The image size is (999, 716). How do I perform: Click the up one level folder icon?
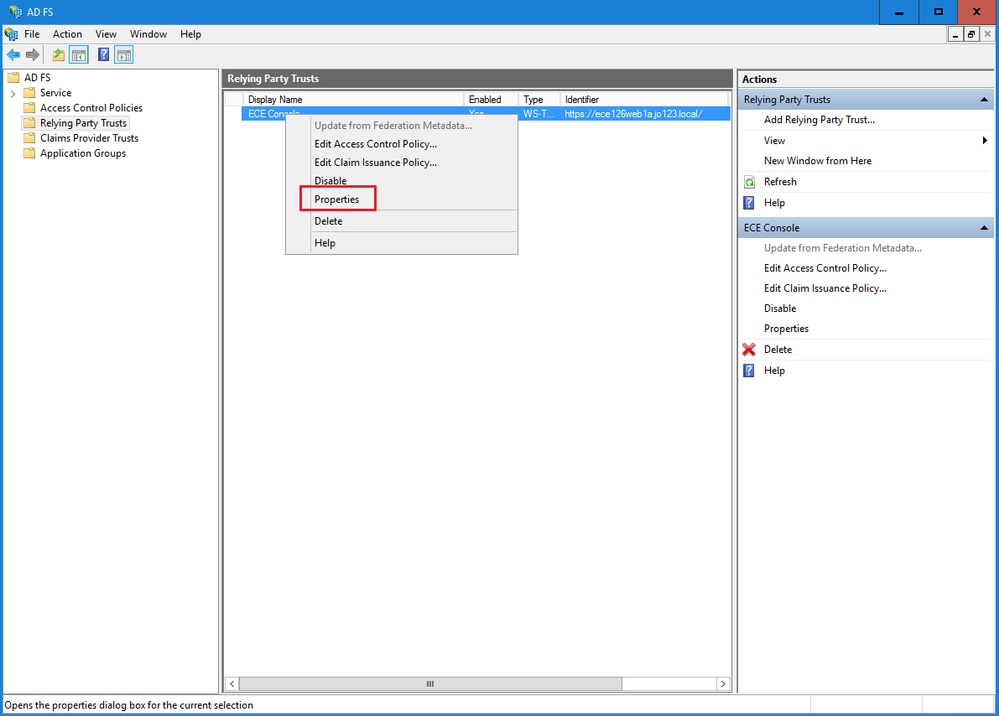[x=59, y=55]
